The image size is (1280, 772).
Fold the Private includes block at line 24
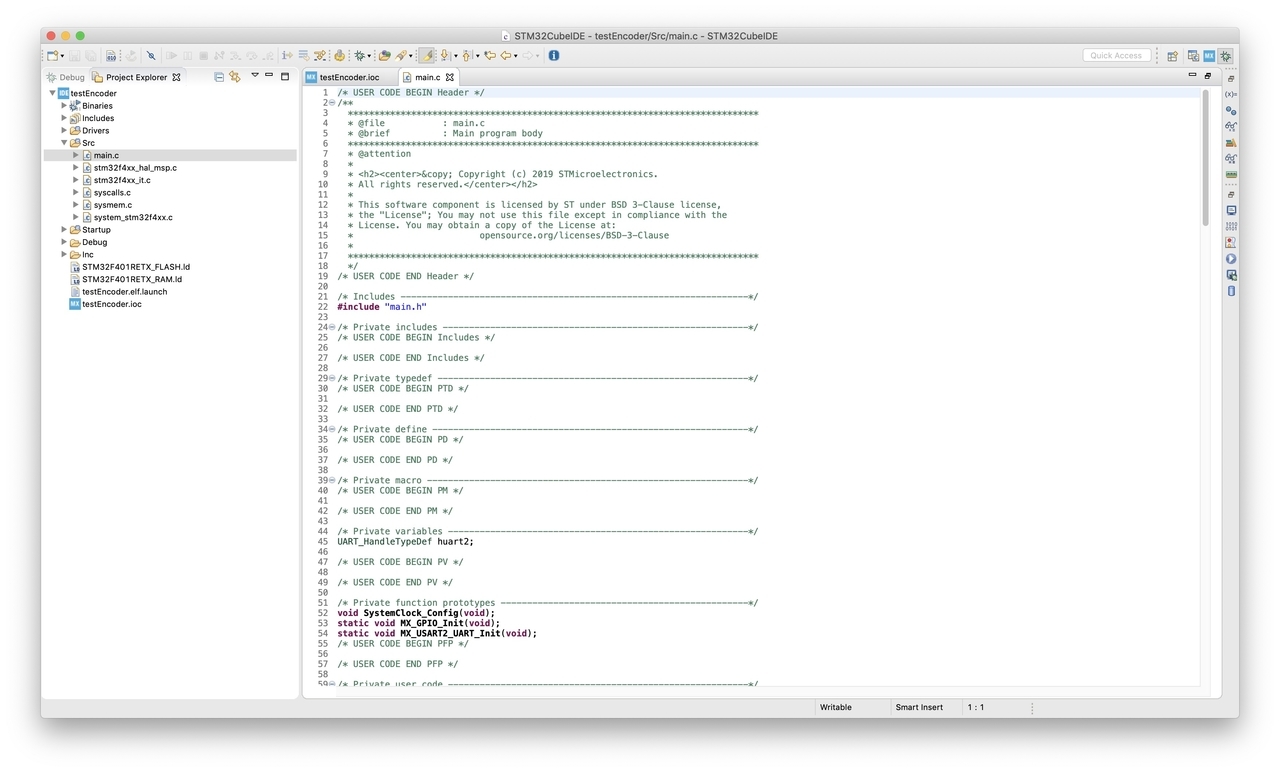click(332, 327)
